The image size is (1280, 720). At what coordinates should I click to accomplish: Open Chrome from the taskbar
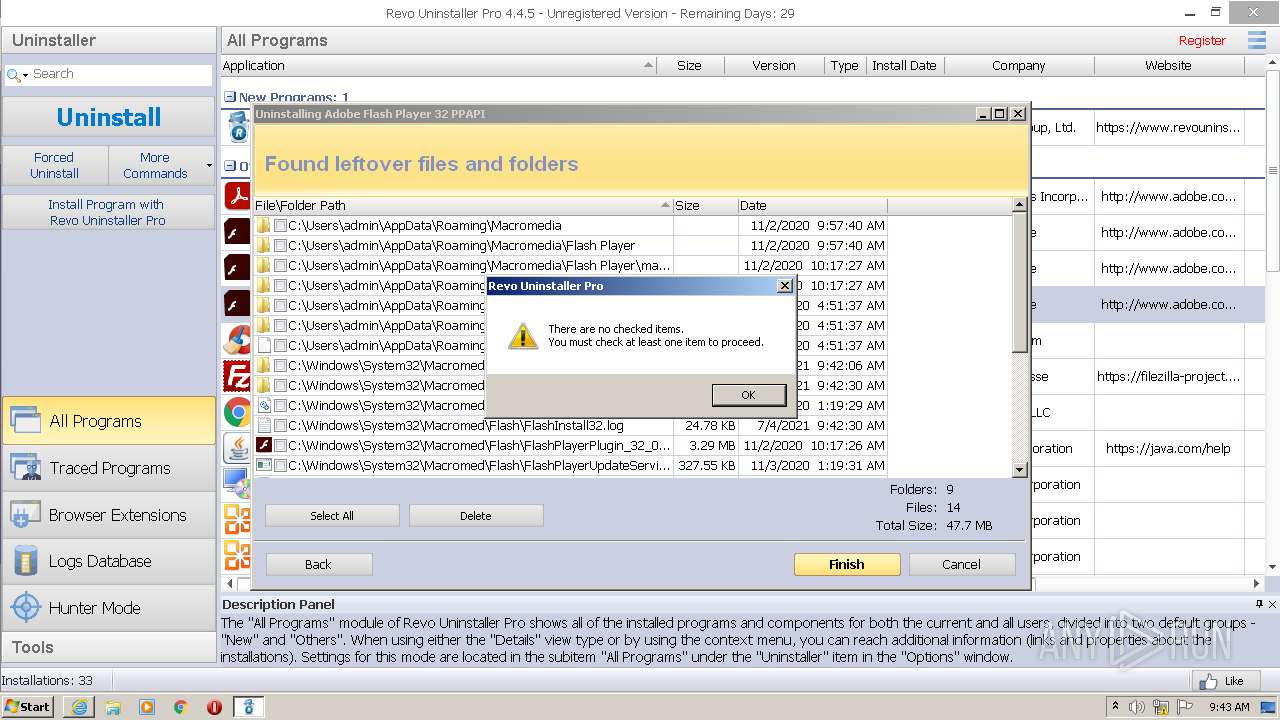(x=181, y=707)
